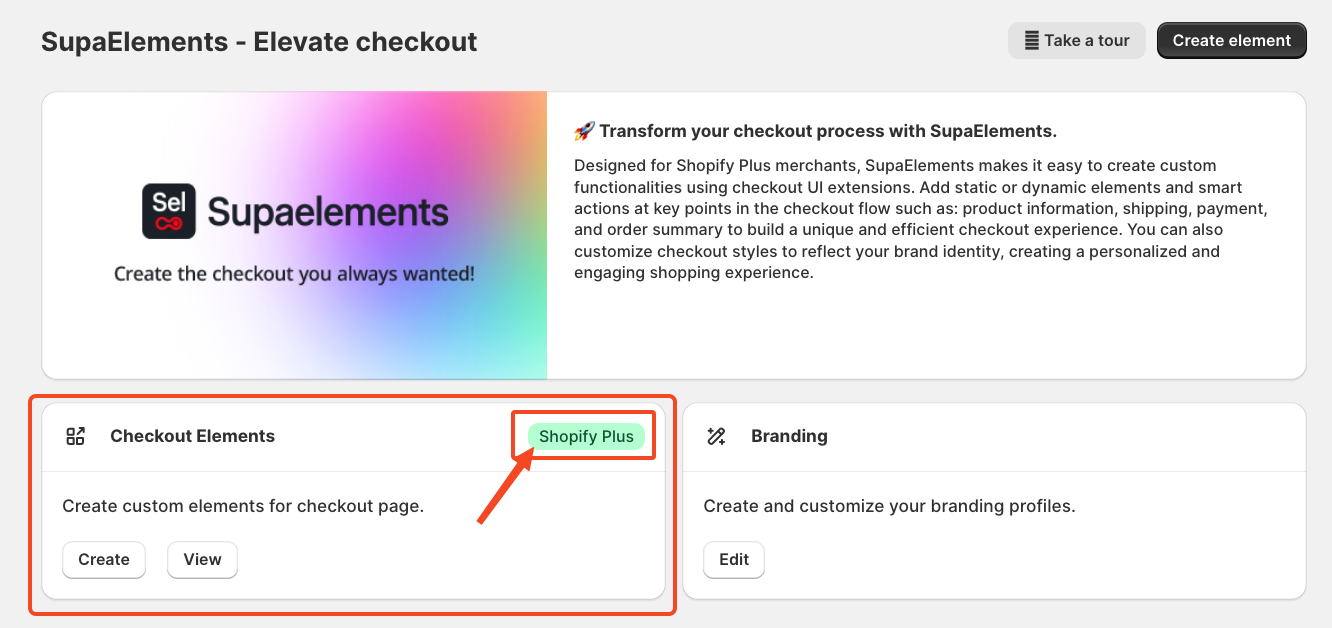The image size is (1332, 628).
Task: Click the Checkout Elements grid icon
Action: point(75,436)
